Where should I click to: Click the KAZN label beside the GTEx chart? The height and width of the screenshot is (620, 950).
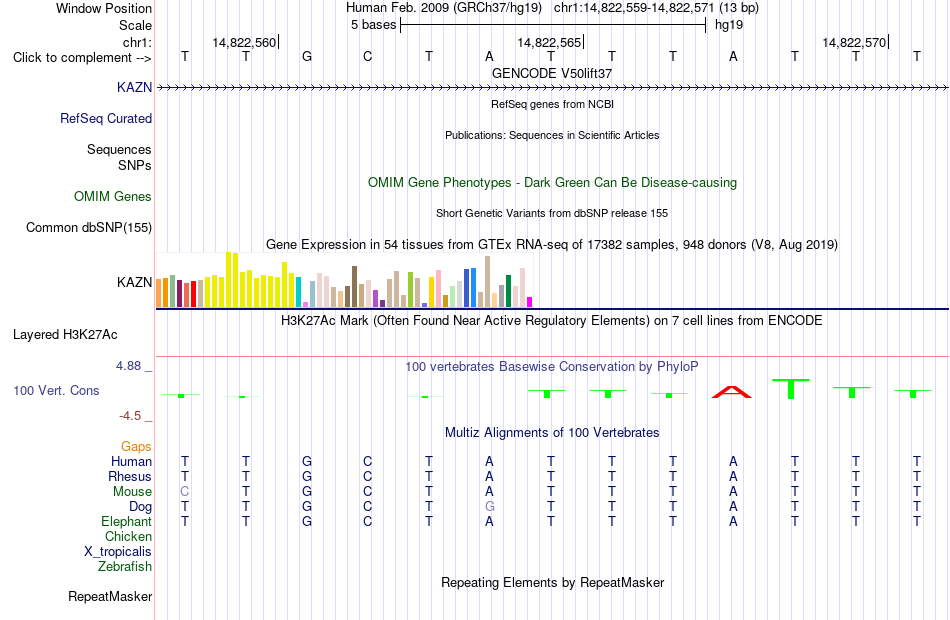click(134, 282)
